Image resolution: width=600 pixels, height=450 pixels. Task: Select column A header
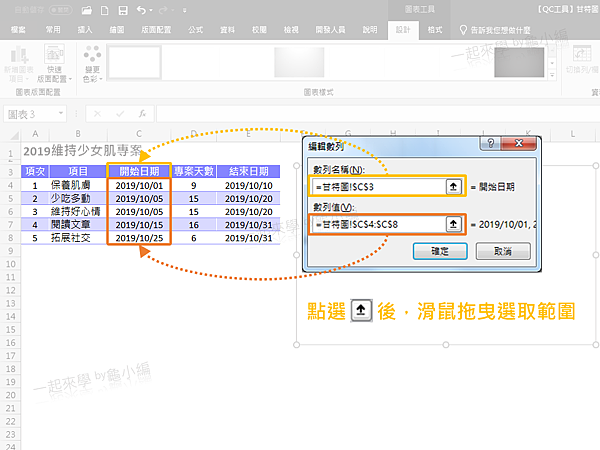click(x=35, y=134)
